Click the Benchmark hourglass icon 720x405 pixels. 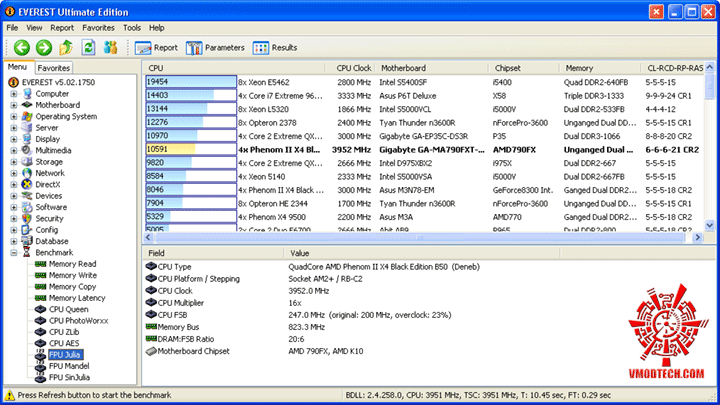(x=27, y=253)
